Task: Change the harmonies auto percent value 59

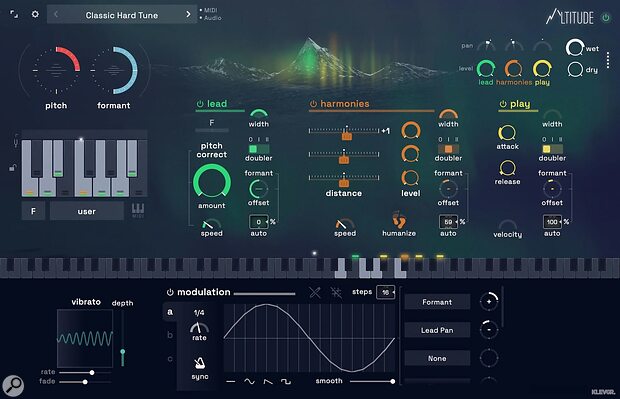Action: 448,222
